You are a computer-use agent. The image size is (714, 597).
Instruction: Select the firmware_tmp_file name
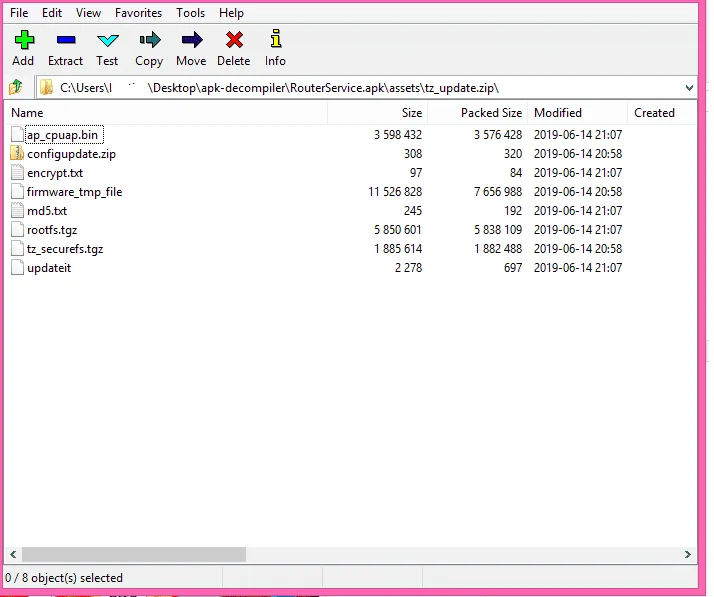click(x=74, y=192)
